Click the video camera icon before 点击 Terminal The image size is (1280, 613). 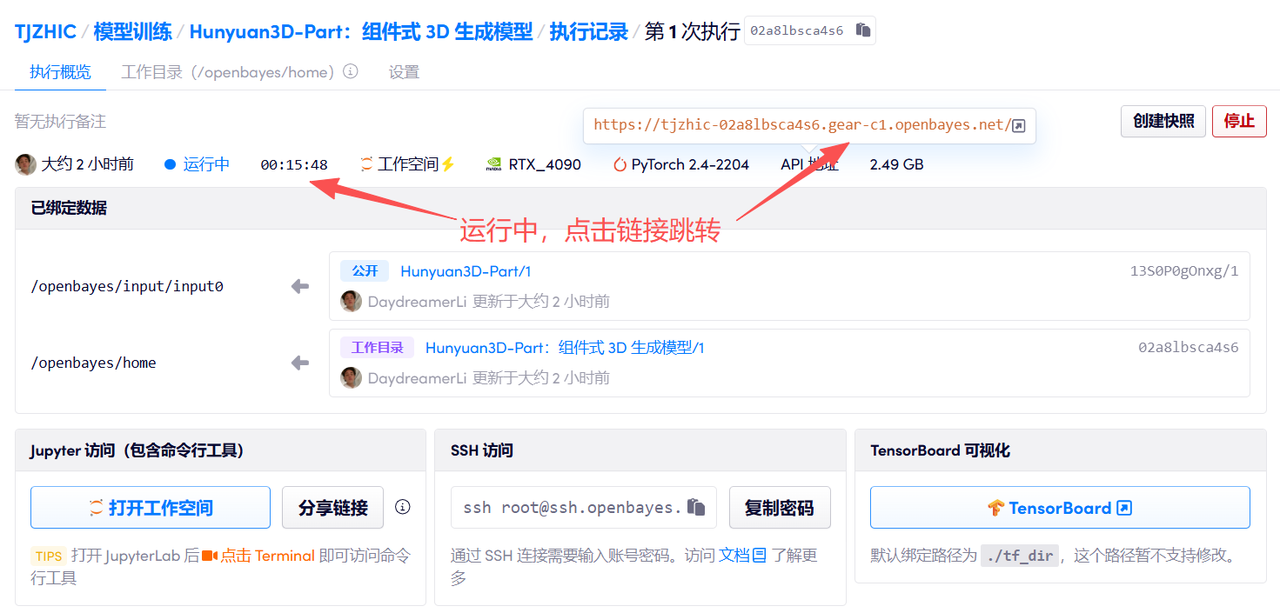210,555
